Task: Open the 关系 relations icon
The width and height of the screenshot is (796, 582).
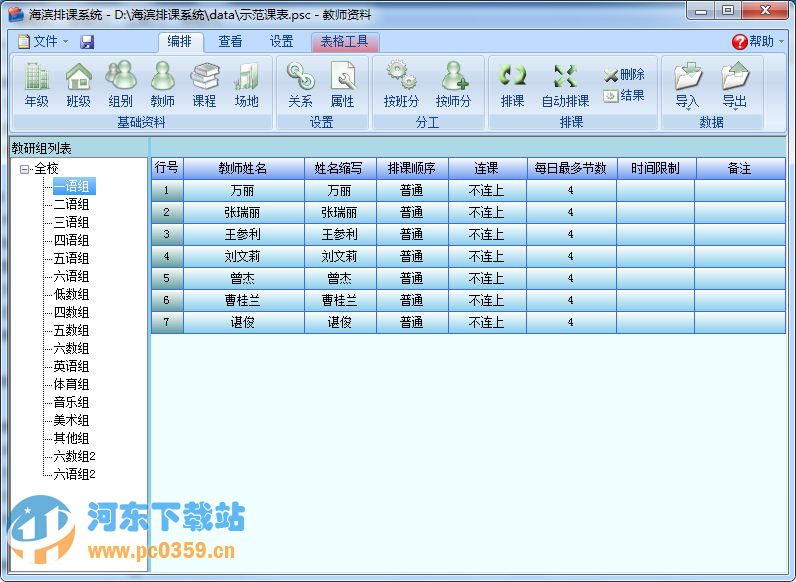Action: point(301,85)
